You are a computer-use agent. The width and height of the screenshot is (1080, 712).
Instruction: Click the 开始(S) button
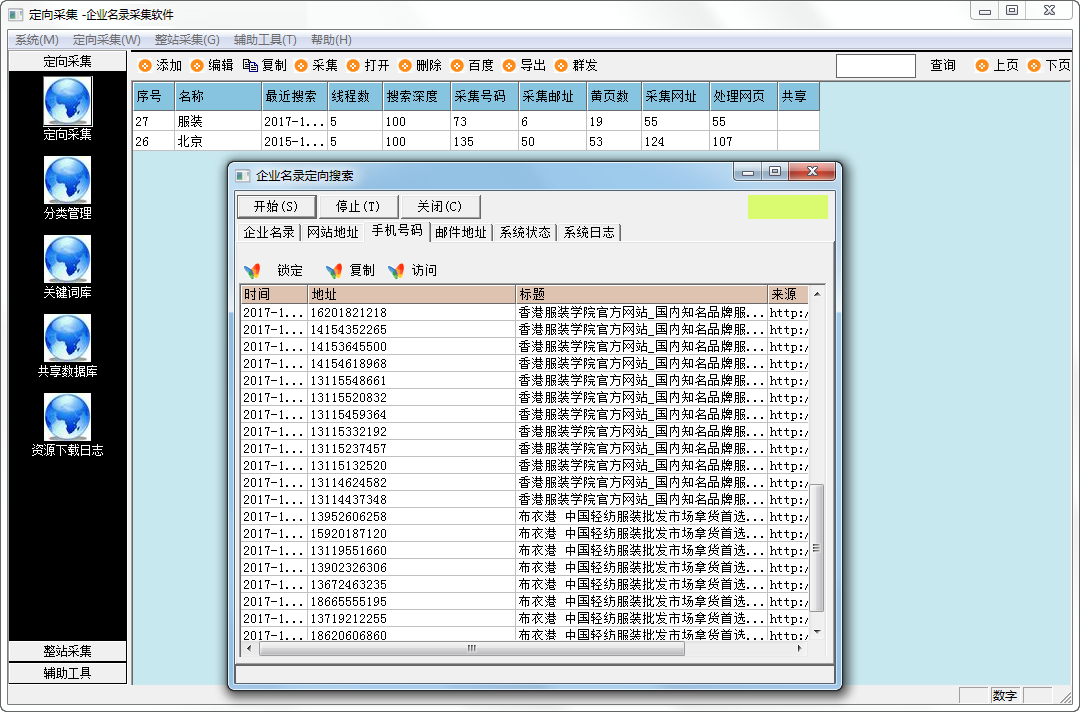[276, 207]
